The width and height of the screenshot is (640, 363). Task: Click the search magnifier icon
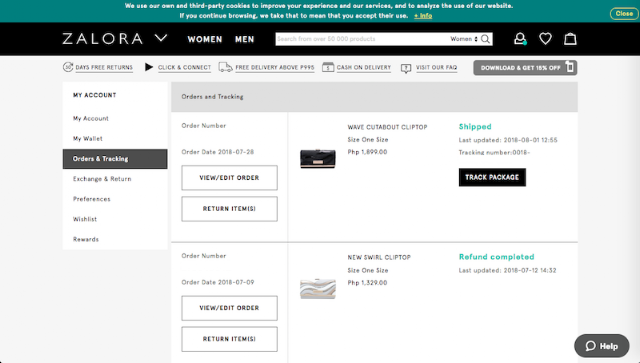(485, 39)
